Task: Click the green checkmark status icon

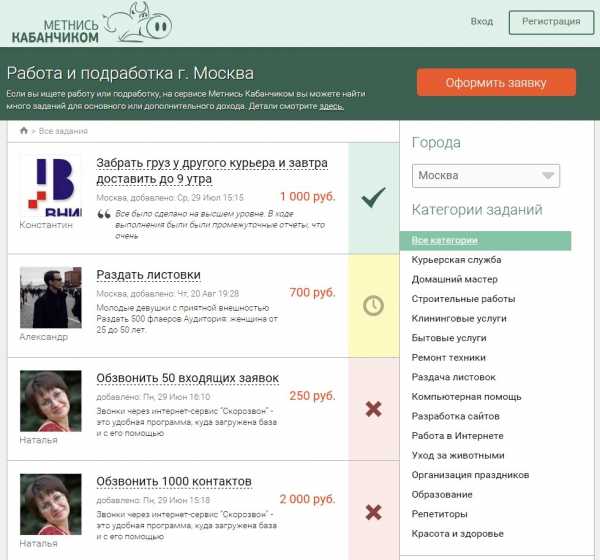Action: [373, 198]
